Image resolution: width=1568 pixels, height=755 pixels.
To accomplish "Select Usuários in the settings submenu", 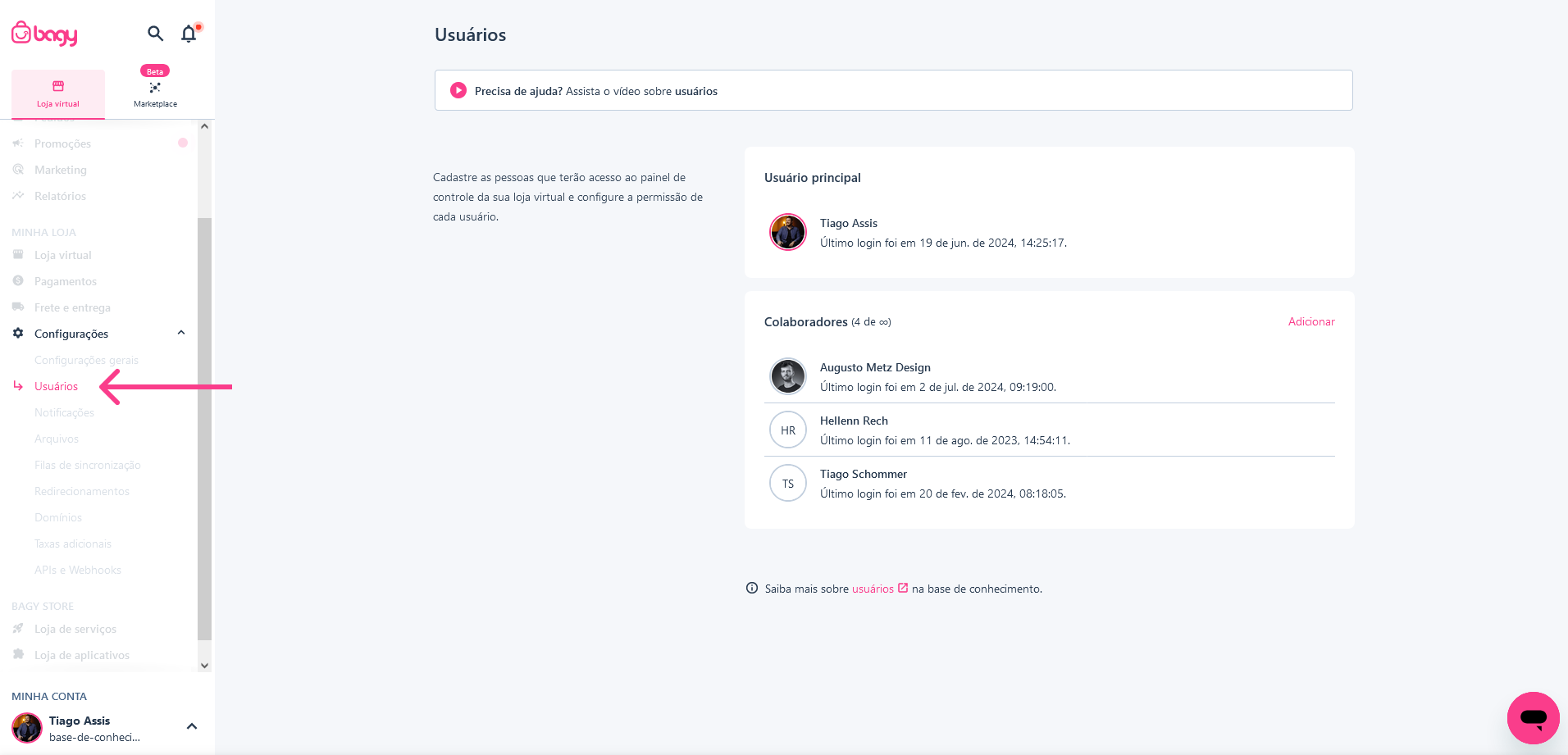I will tap(56, 386).
